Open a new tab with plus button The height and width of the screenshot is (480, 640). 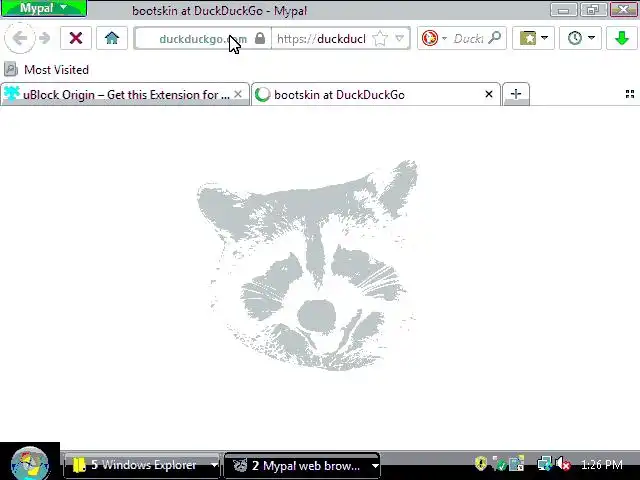[x=516, y=94]
